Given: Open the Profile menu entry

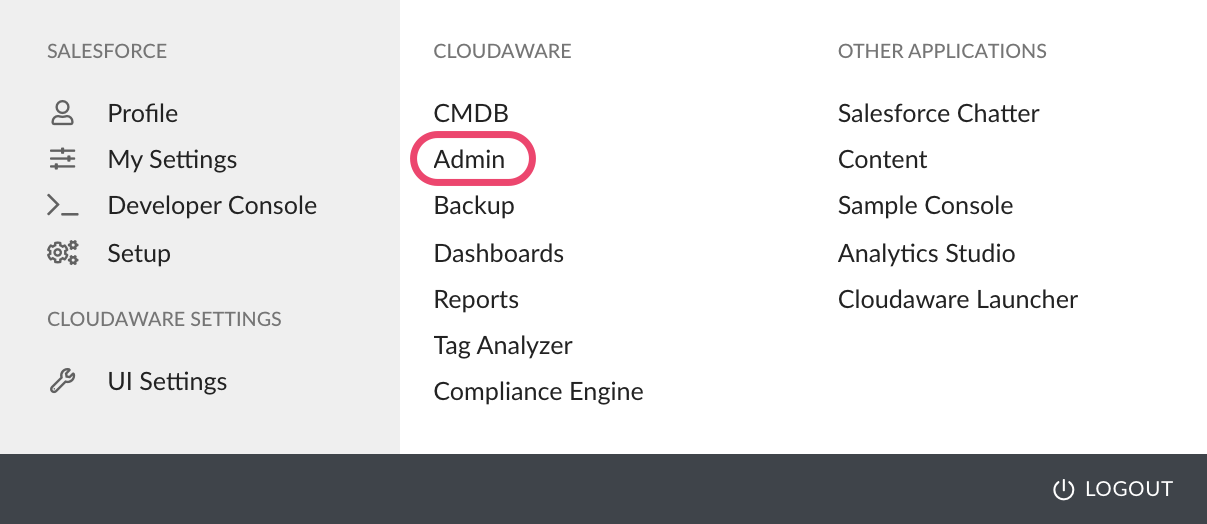Looking at the screenshot, I should coord(143,113).
